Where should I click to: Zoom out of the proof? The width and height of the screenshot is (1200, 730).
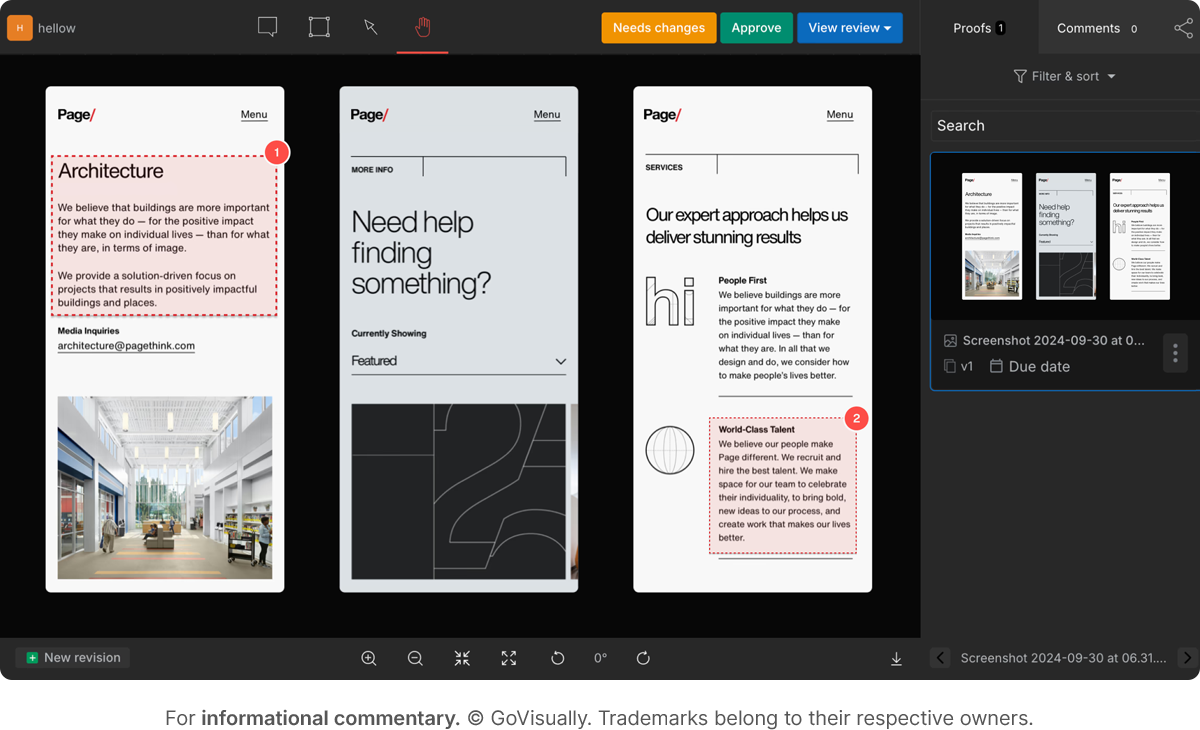point(415,658)
